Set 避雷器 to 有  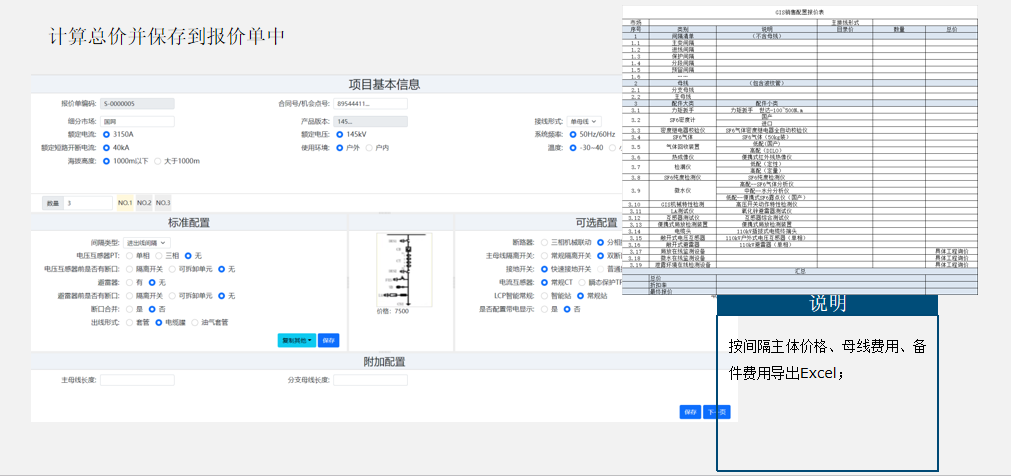click(x=129, y=283)
